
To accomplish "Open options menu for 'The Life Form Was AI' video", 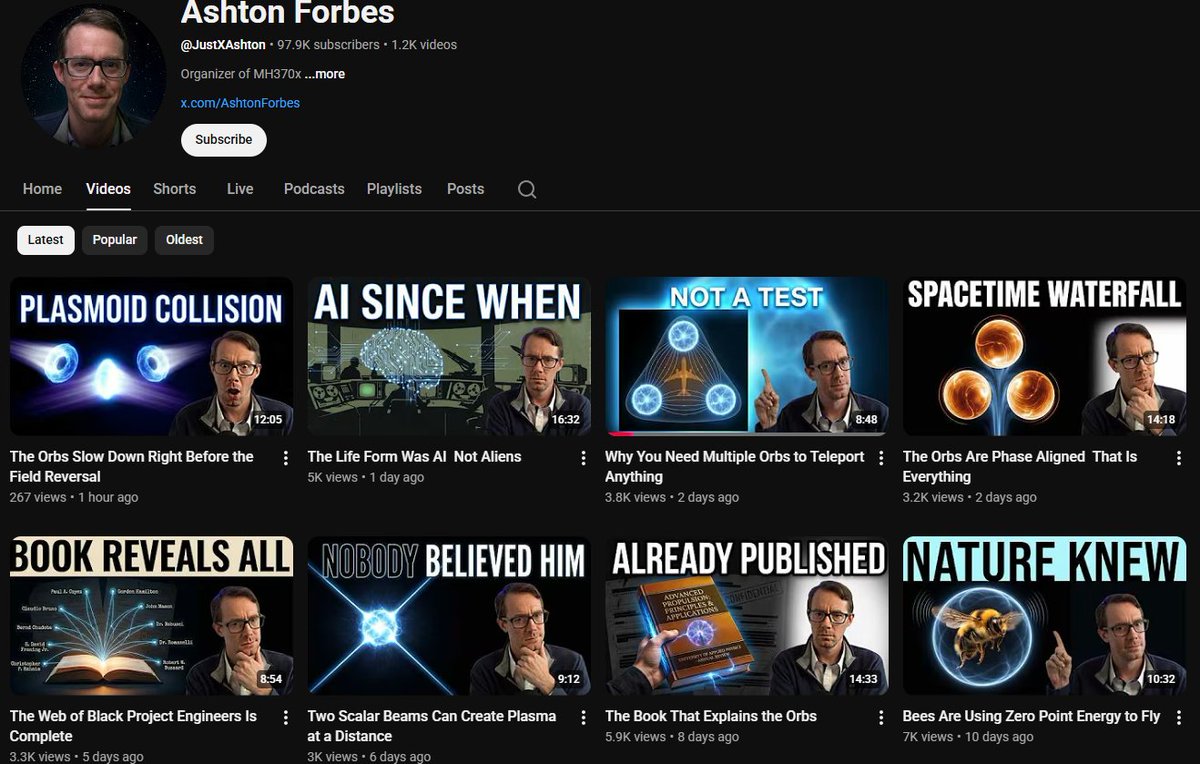I will coord(584,458).
